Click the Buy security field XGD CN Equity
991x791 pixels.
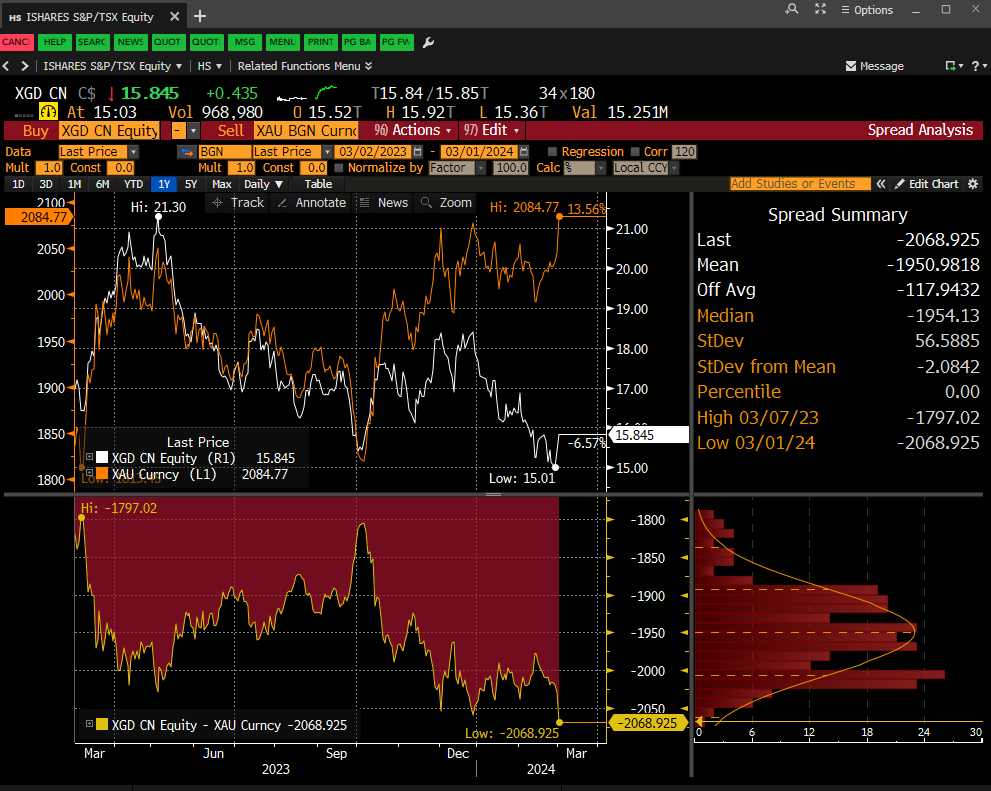(x=109, y=131)
